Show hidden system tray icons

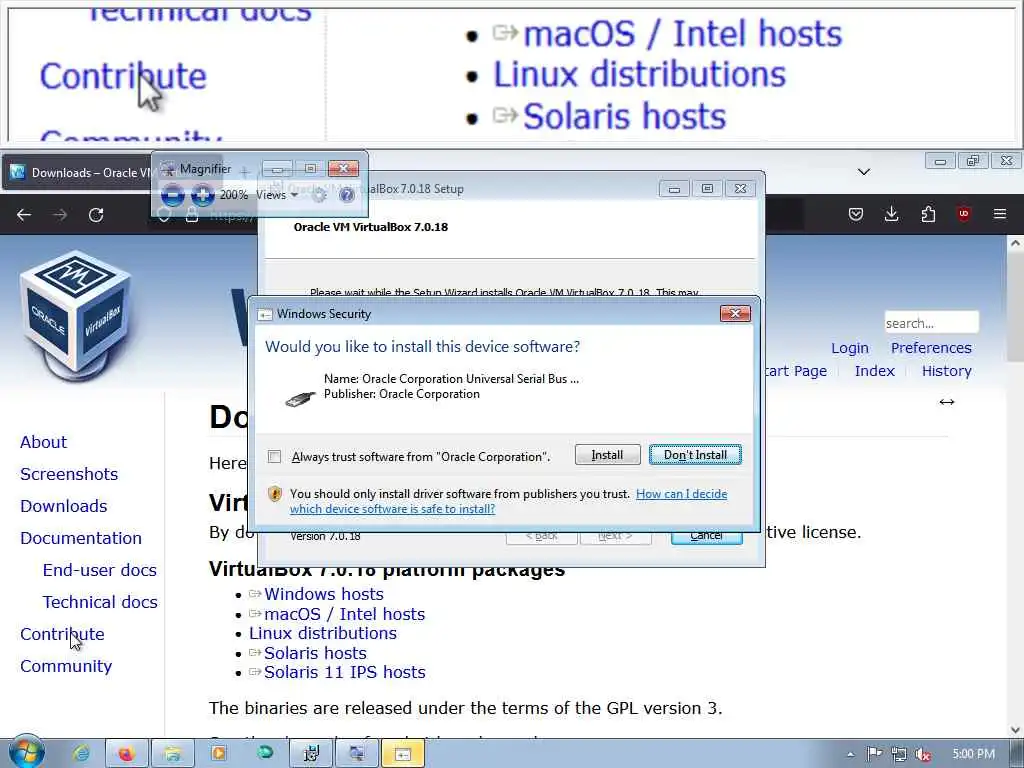(x=850, y=755)
